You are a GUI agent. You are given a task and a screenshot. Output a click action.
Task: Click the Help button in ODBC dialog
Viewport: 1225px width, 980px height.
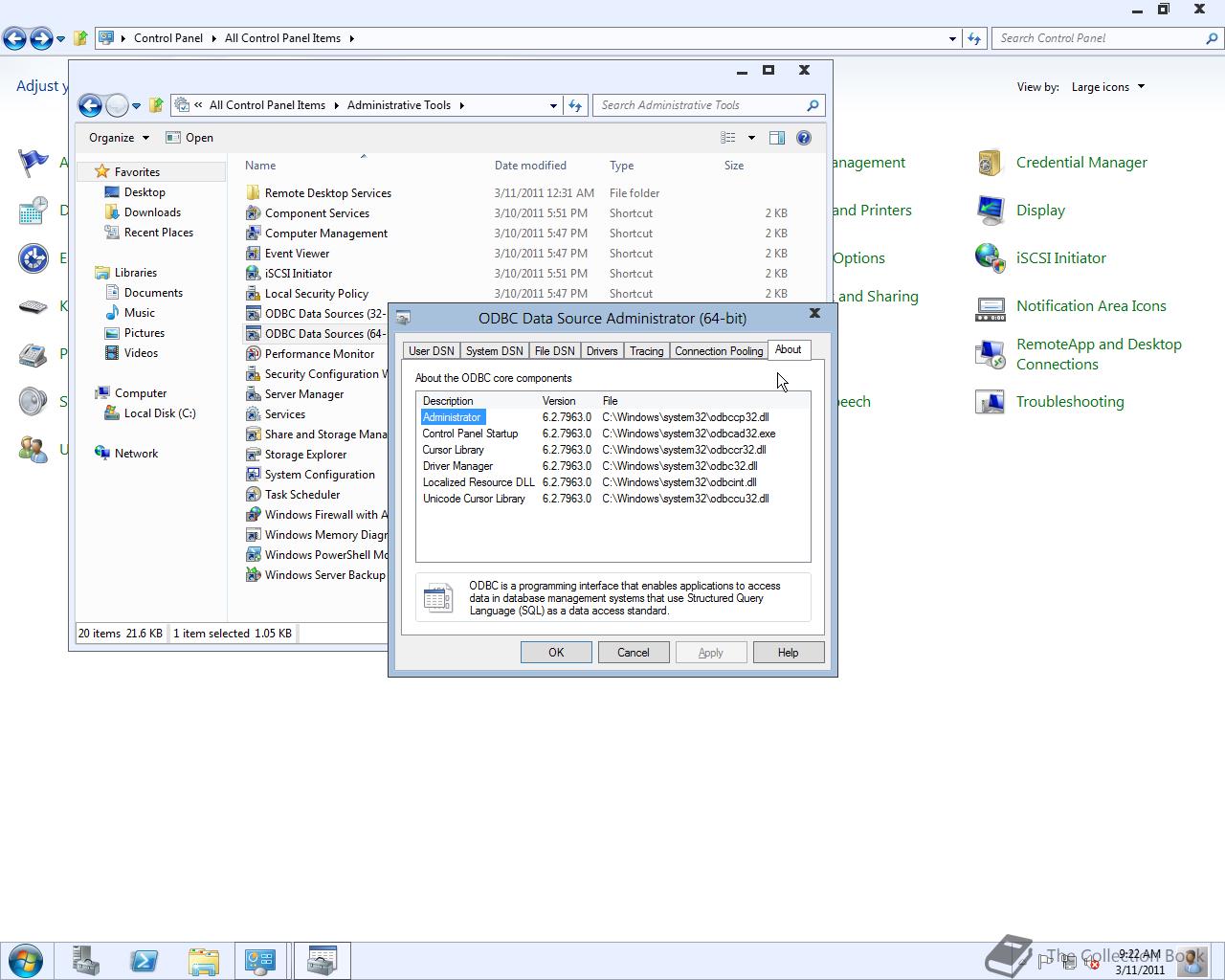[788, 653]
